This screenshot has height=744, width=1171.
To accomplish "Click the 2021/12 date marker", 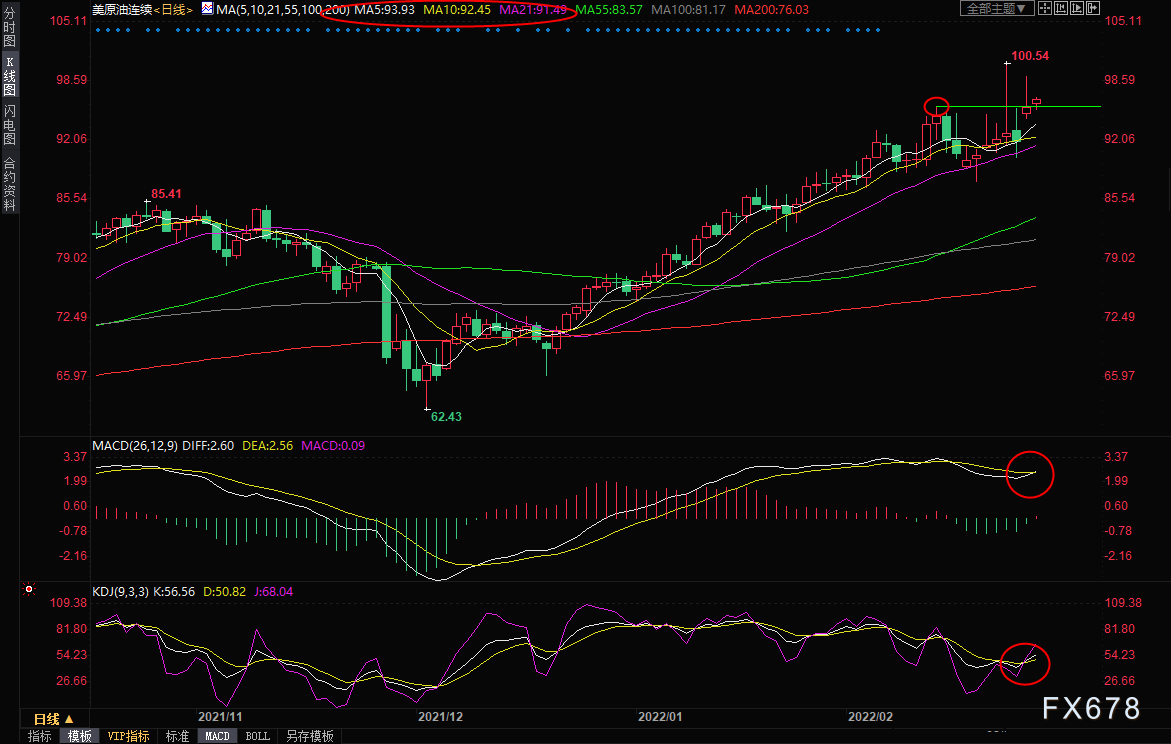I will 440,716.
